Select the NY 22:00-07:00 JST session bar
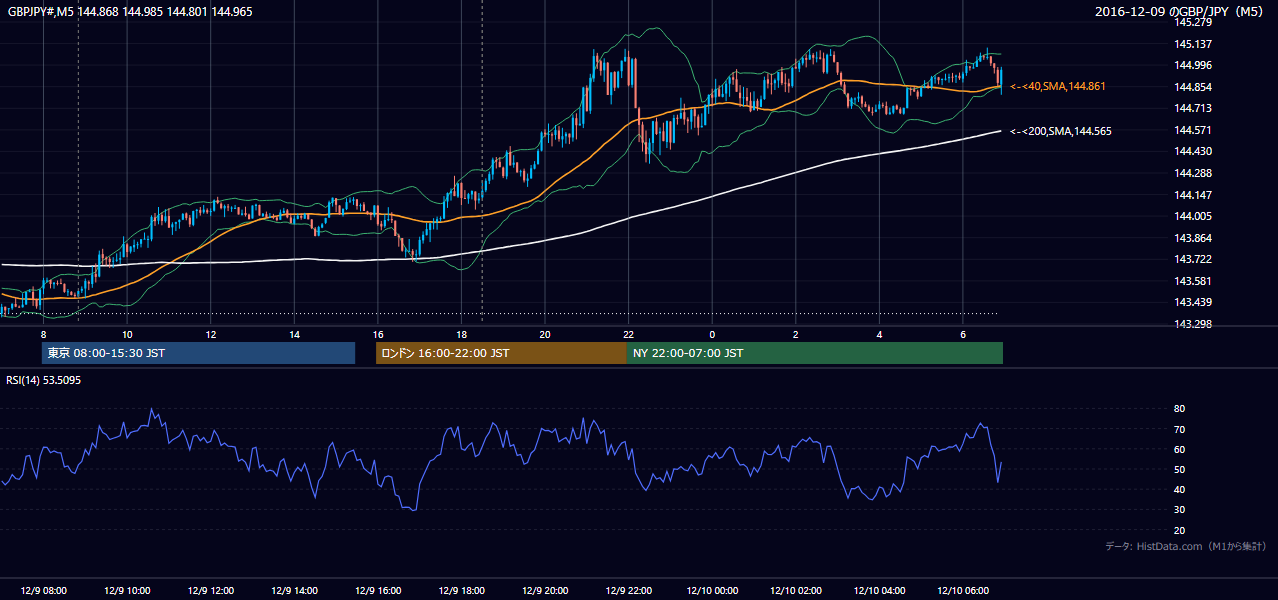Viewport: 1278px width, 600px height. tap(815, 353)
